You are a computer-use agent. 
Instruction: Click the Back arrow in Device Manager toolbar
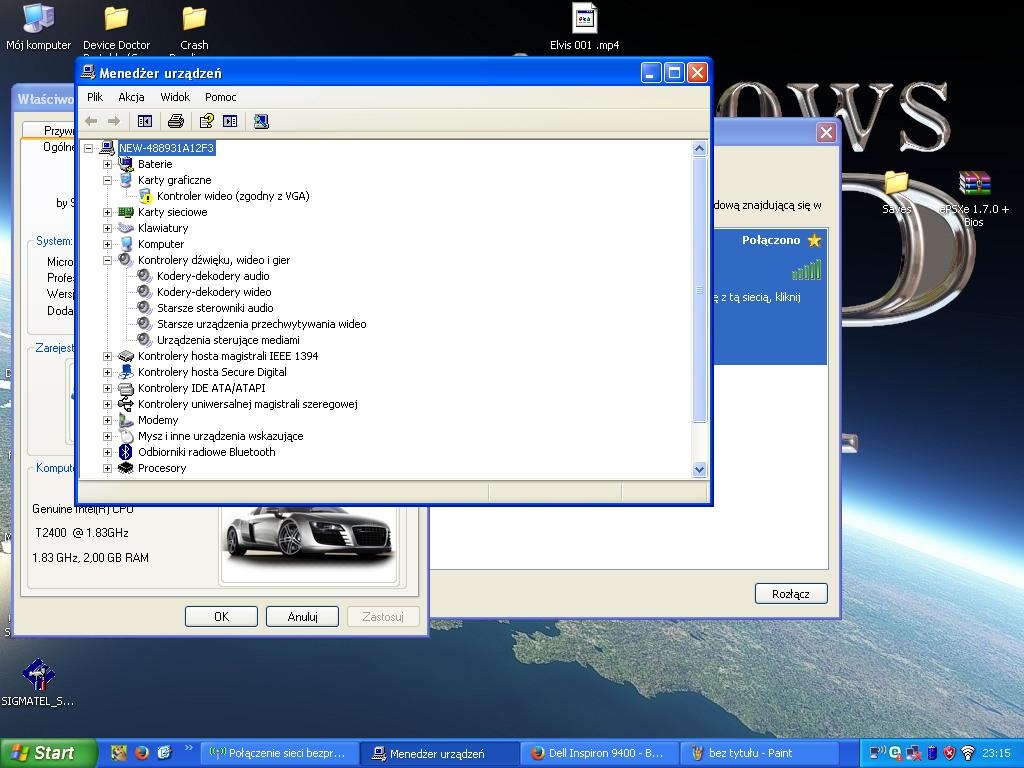pyautogui.click(x=91, y=121)
